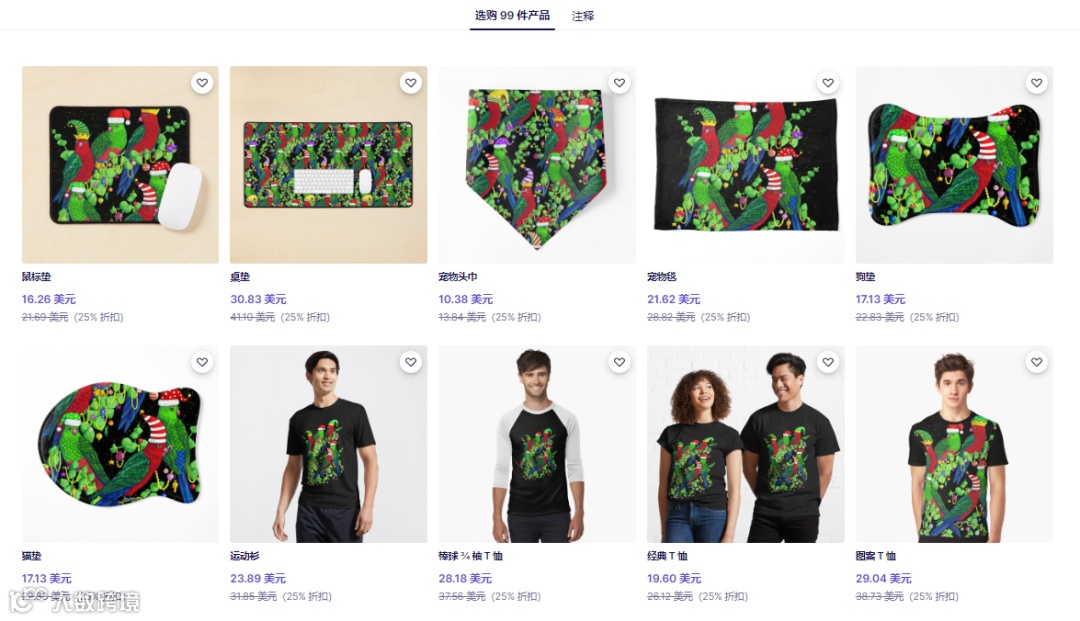Open the 宠物头巾 product title link

click(457, 277)
